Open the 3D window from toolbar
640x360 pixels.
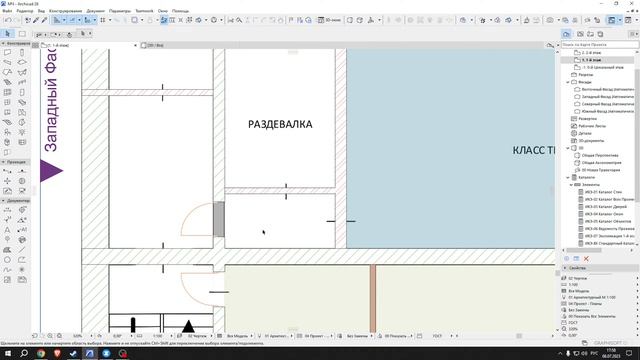(330, 20)
